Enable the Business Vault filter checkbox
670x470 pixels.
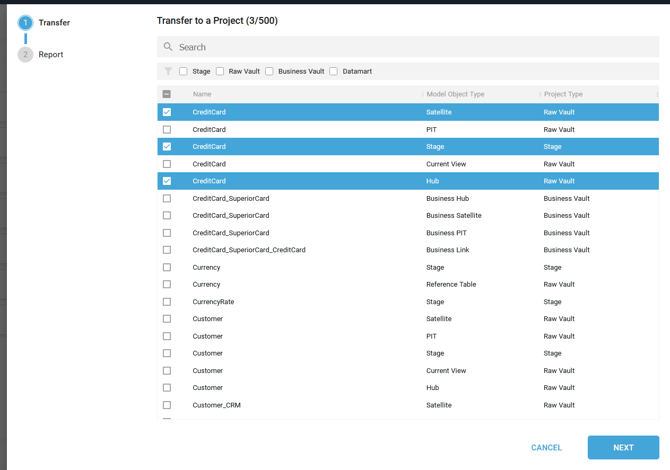[x=269, y=72]
